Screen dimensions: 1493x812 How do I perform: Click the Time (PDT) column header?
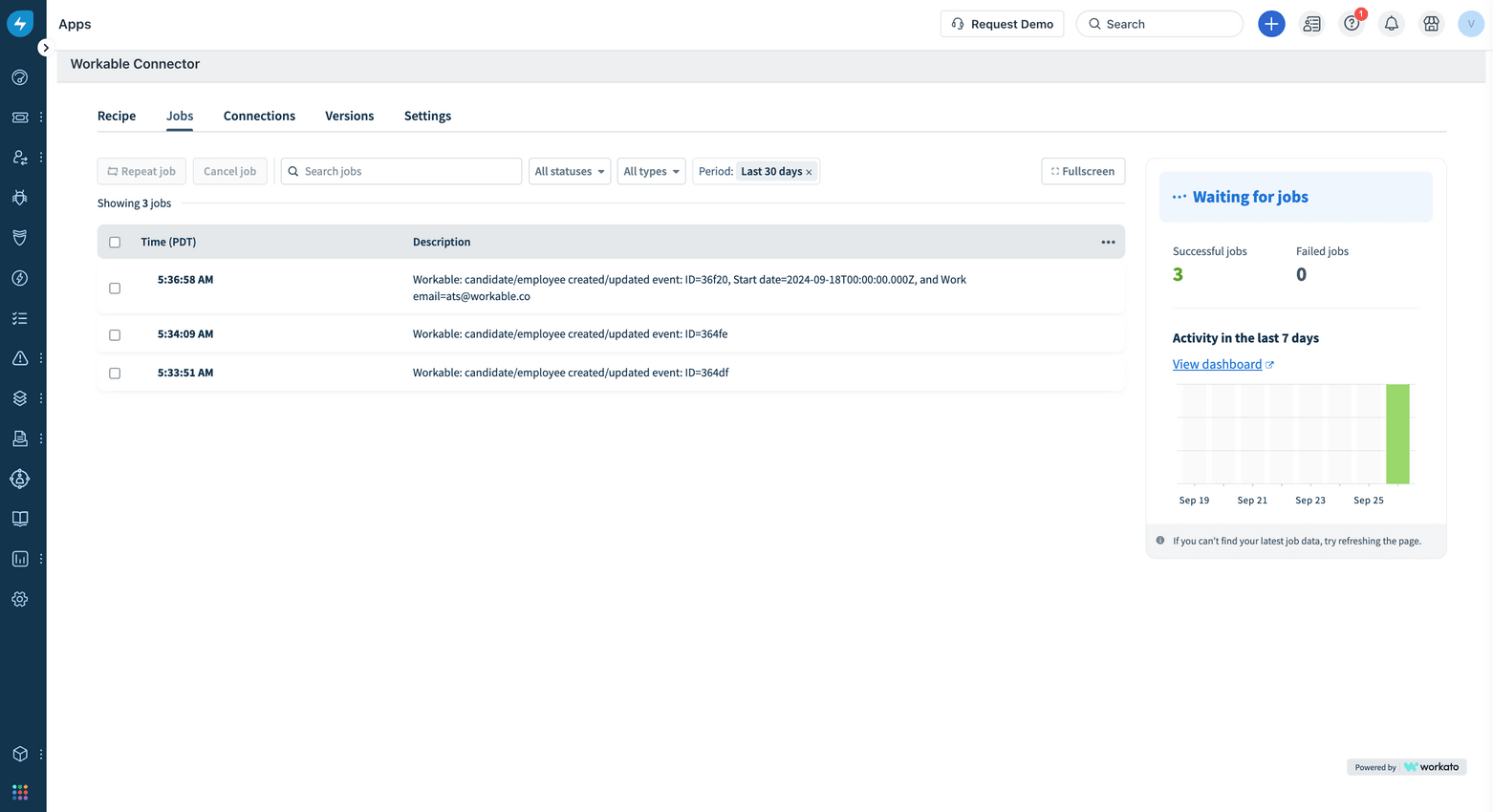pos(168,242)
